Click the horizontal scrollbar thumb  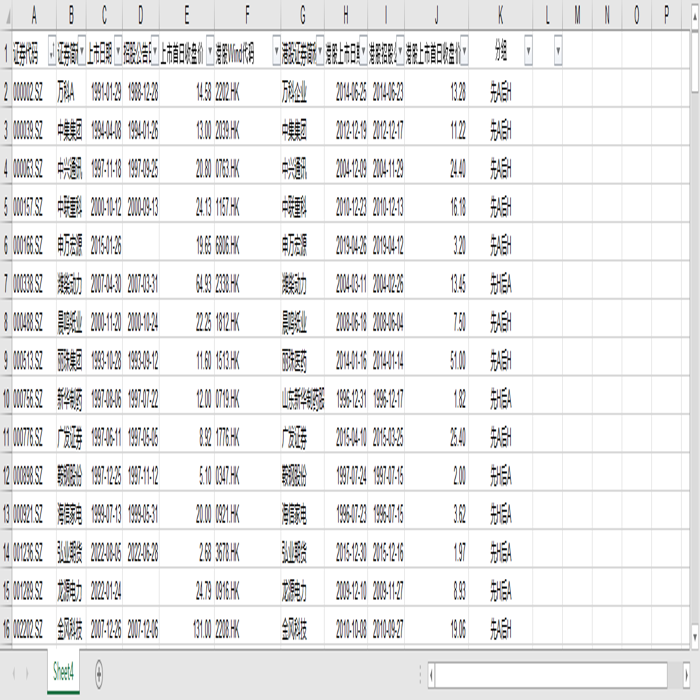pos(551,675)
